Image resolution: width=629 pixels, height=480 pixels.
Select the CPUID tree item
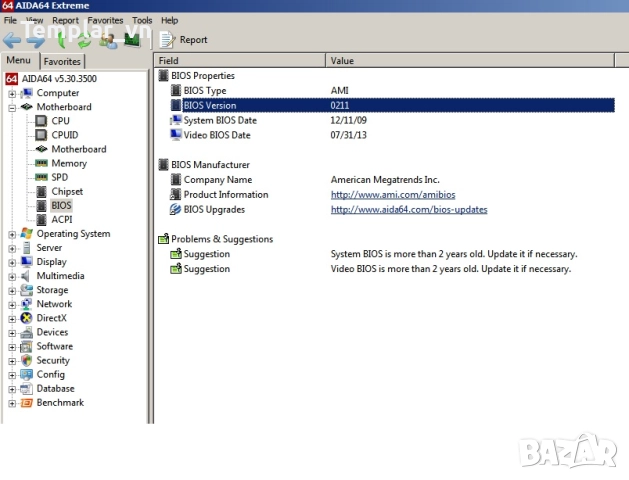click(64, 135)
